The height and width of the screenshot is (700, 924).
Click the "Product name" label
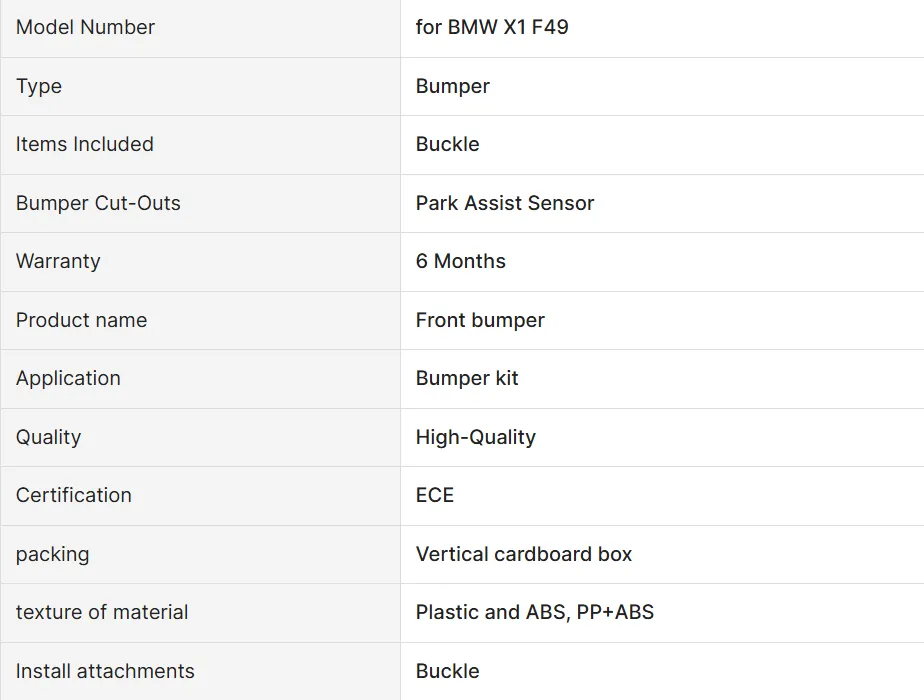[81, 320]
